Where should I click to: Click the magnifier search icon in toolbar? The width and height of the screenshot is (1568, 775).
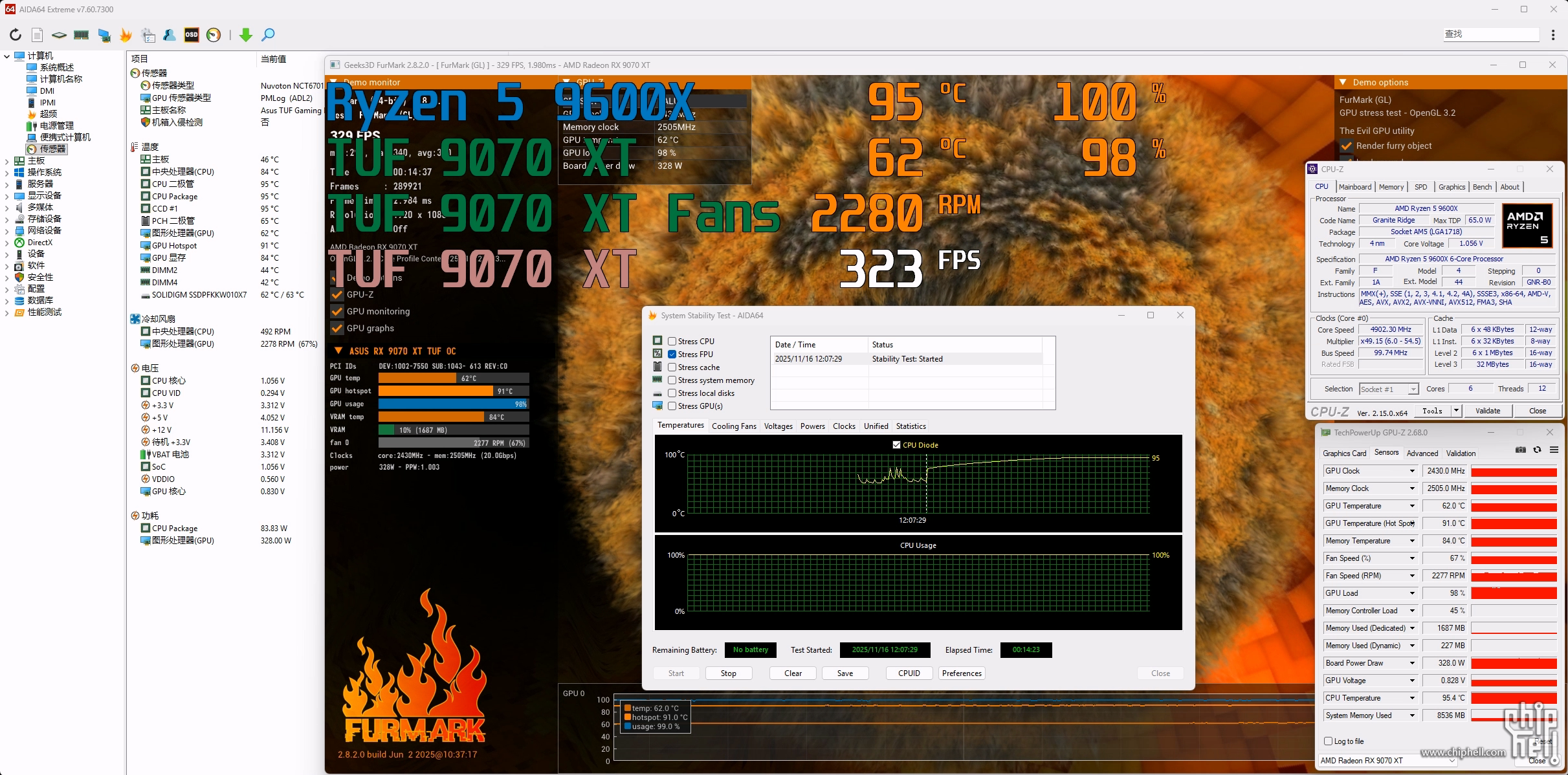[x=268, y=35]
